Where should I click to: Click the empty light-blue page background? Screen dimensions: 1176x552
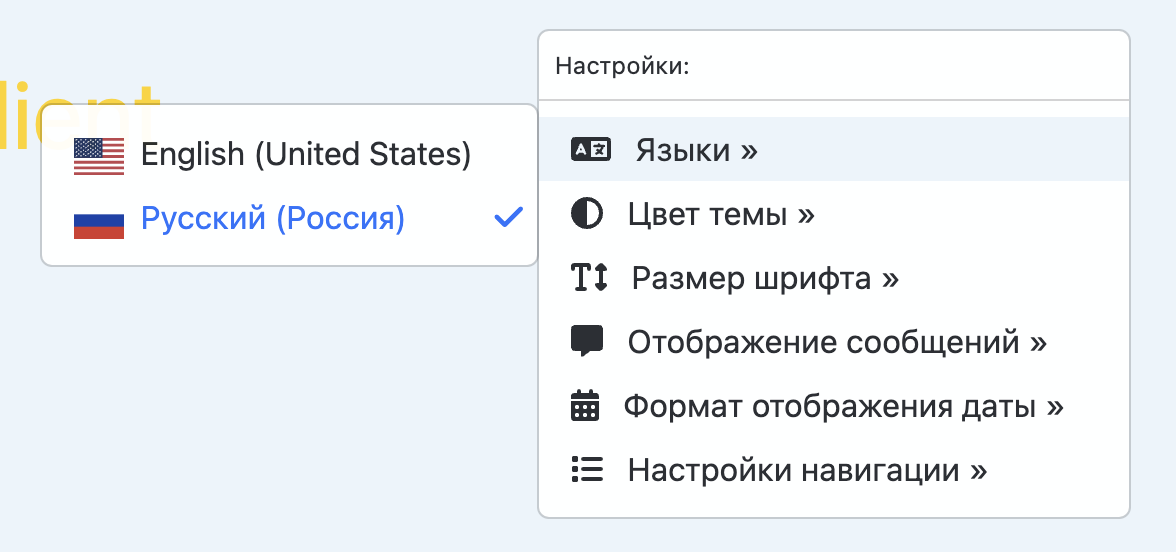pos(250,420)
